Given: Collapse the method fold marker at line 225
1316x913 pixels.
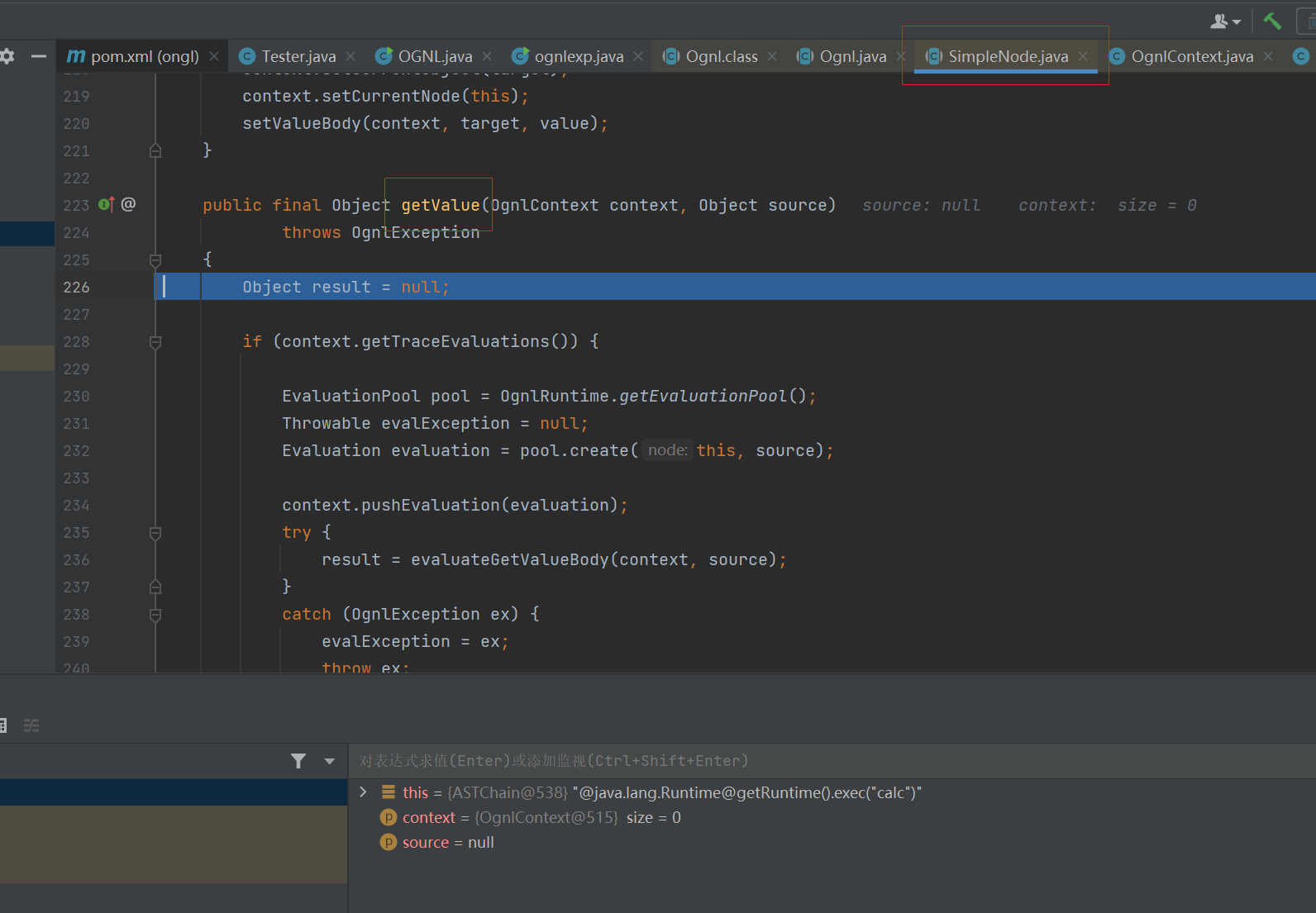Looking at the screenshot, I should [x=155, y=260].
